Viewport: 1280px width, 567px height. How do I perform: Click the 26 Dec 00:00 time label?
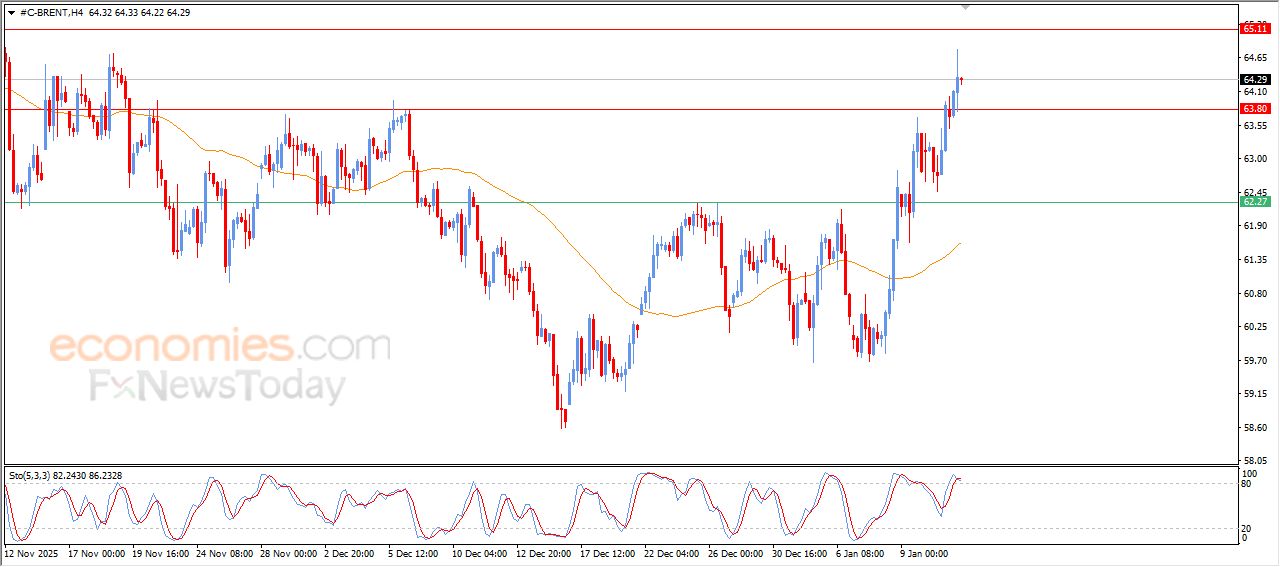click(x=737, y=552)
